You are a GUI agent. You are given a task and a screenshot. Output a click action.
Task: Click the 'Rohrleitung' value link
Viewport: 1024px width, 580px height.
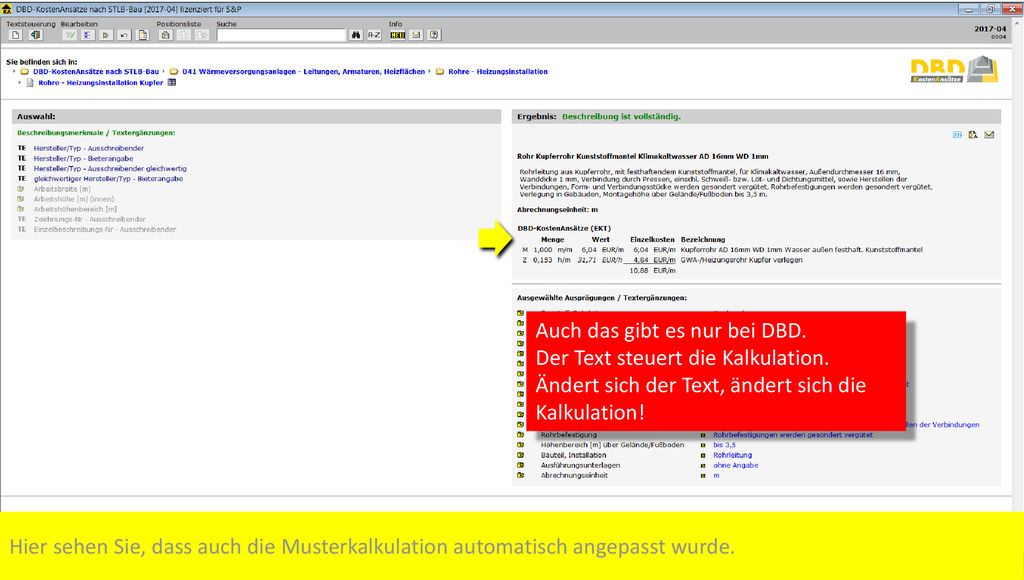click(733, 455)
